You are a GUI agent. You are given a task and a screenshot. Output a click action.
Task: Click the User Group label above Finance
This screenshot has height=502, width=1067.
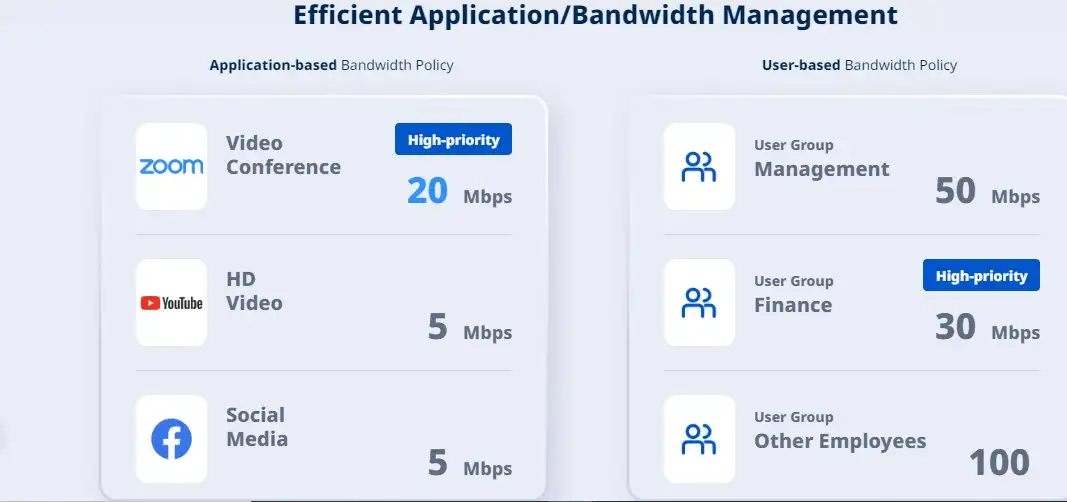pyautogui.click(x=793, y=281)
